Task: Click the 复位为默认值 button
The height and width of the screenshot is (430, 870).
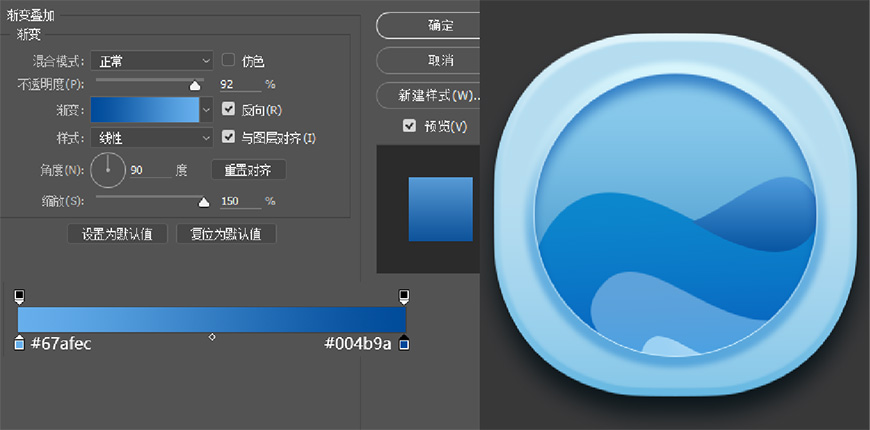Action: pyautogui.click(x=226, y=234)
